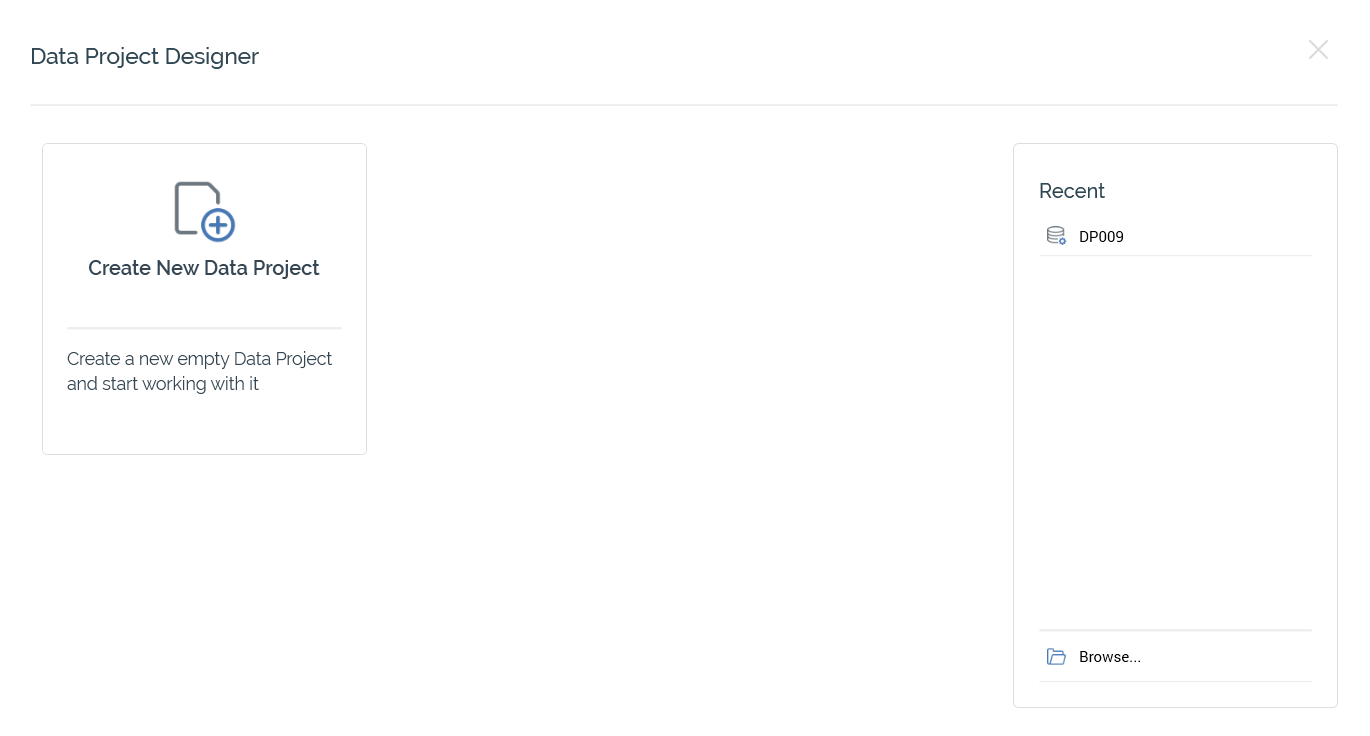Image resolution: width=1370 pixels, height=736 pixels.
Task: Click the empty bottom area of create card
Action: coord(204,425)
